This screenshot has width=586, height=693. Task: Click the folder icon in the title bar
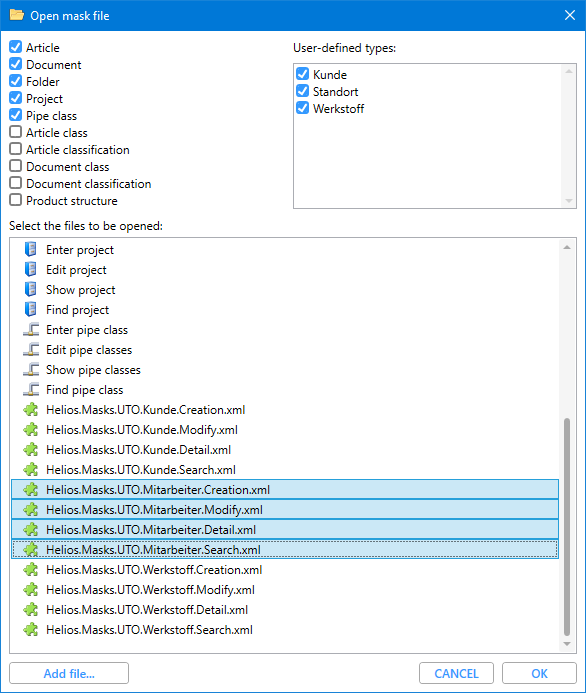click(x=17, y=15)
